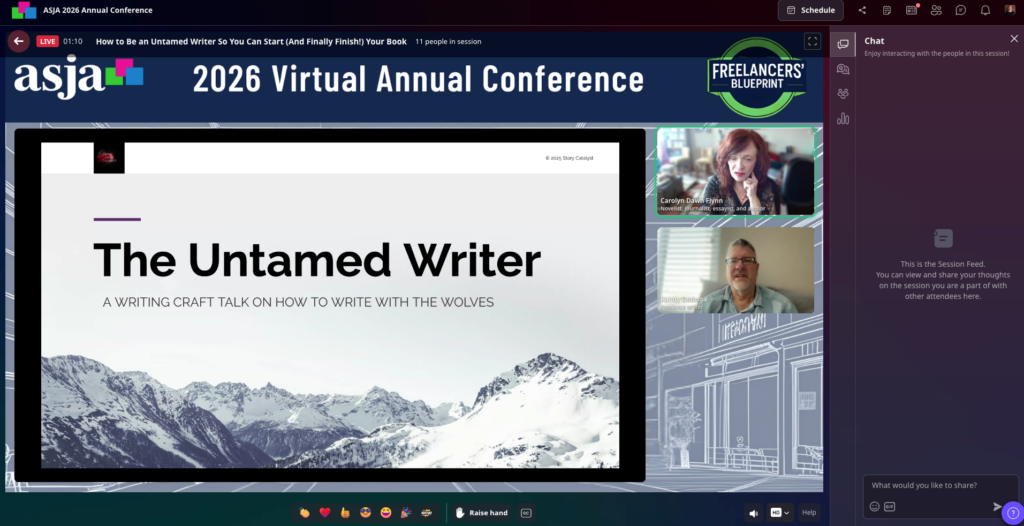Click the Help button
This screenshot has height=526, width=1024.
[809, 513]
